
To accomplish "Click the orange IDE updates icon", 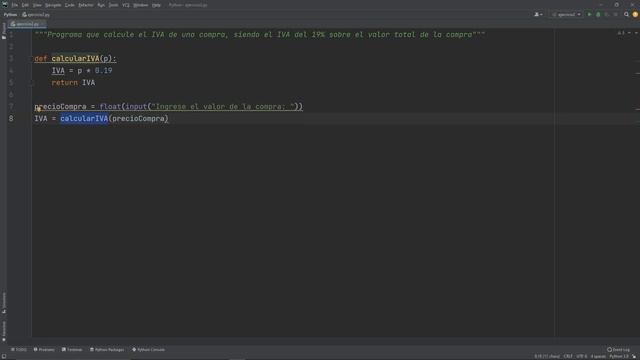I will pyautogui.click(x=635, y=15).
